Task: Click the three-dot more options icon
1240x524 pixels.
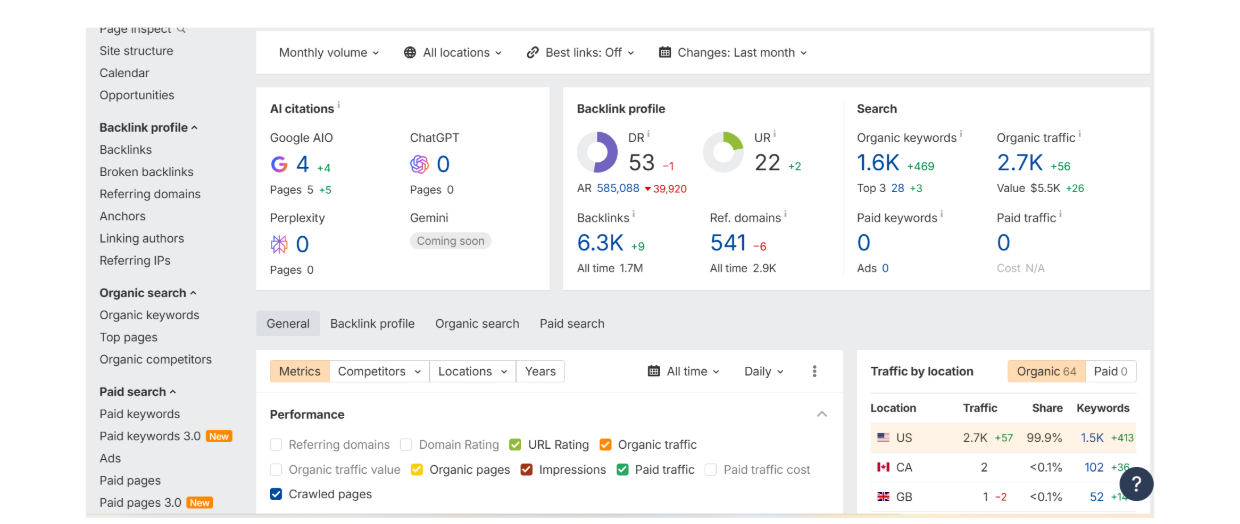Action: (814, 371)
